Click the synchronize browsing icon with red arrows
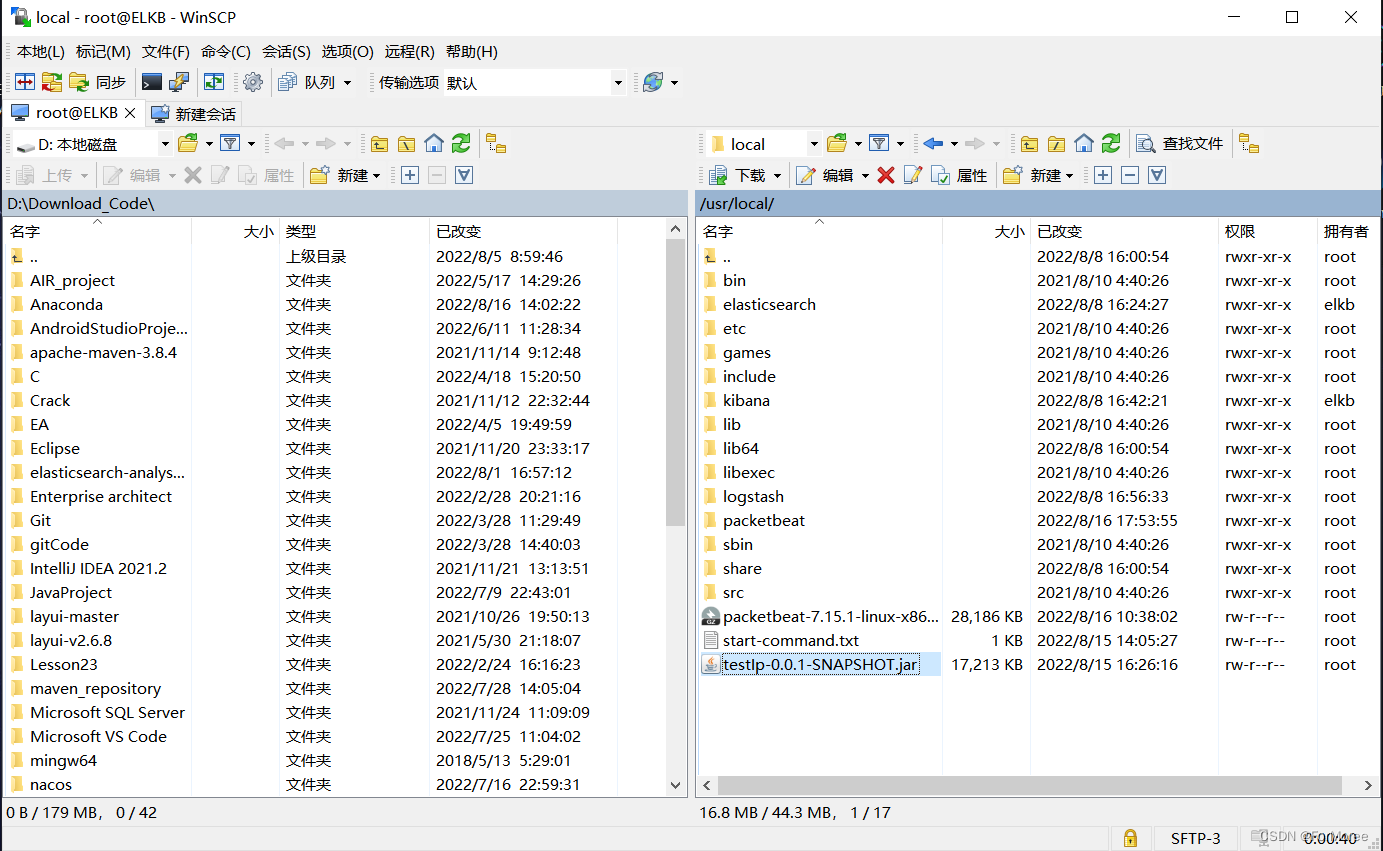Viewport: 1383px width, 851px height. click(x=52, y=82)
